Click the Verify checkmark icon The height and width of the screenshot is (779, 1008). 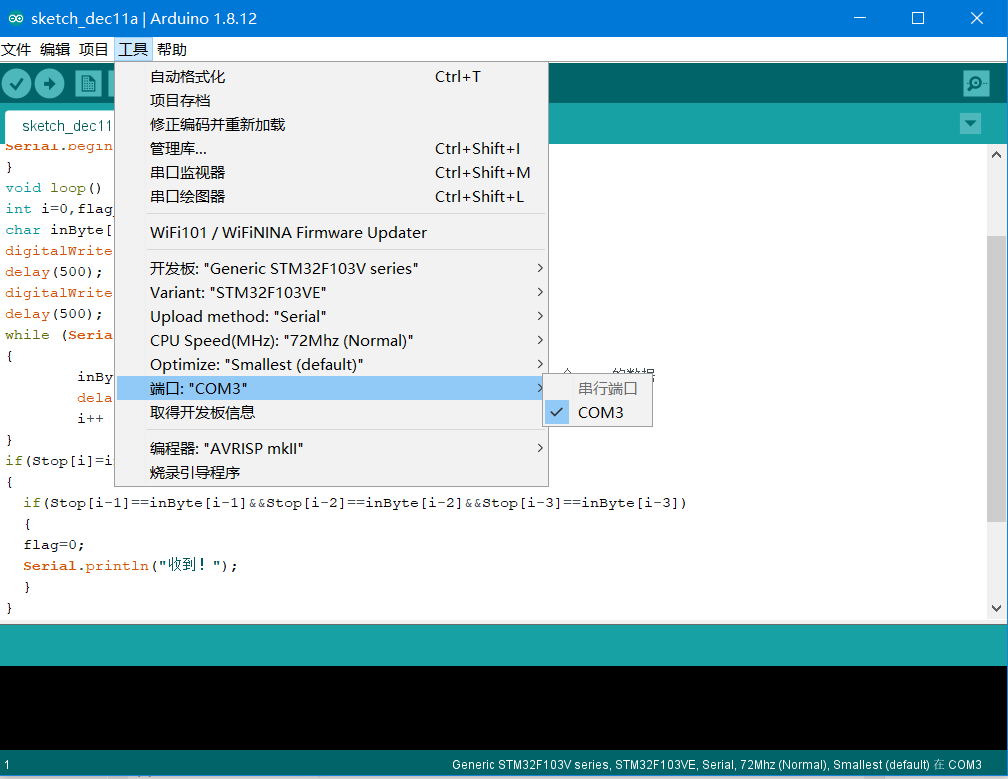[x=17, y=84]
